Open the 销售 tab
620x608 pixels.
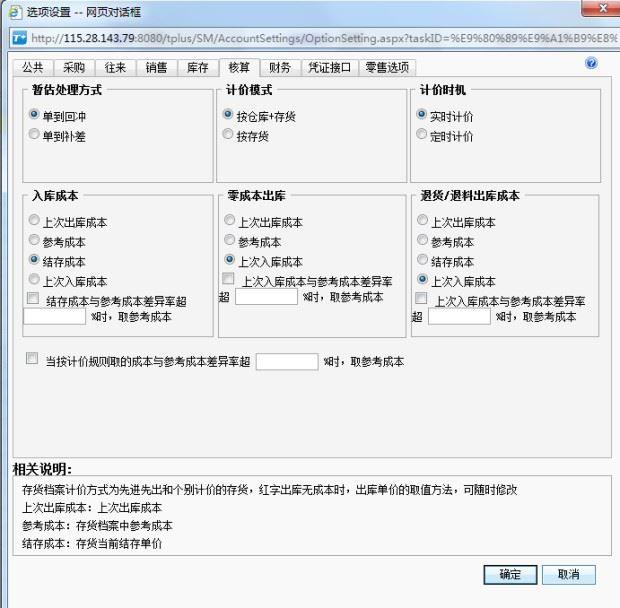pos(156,68)
